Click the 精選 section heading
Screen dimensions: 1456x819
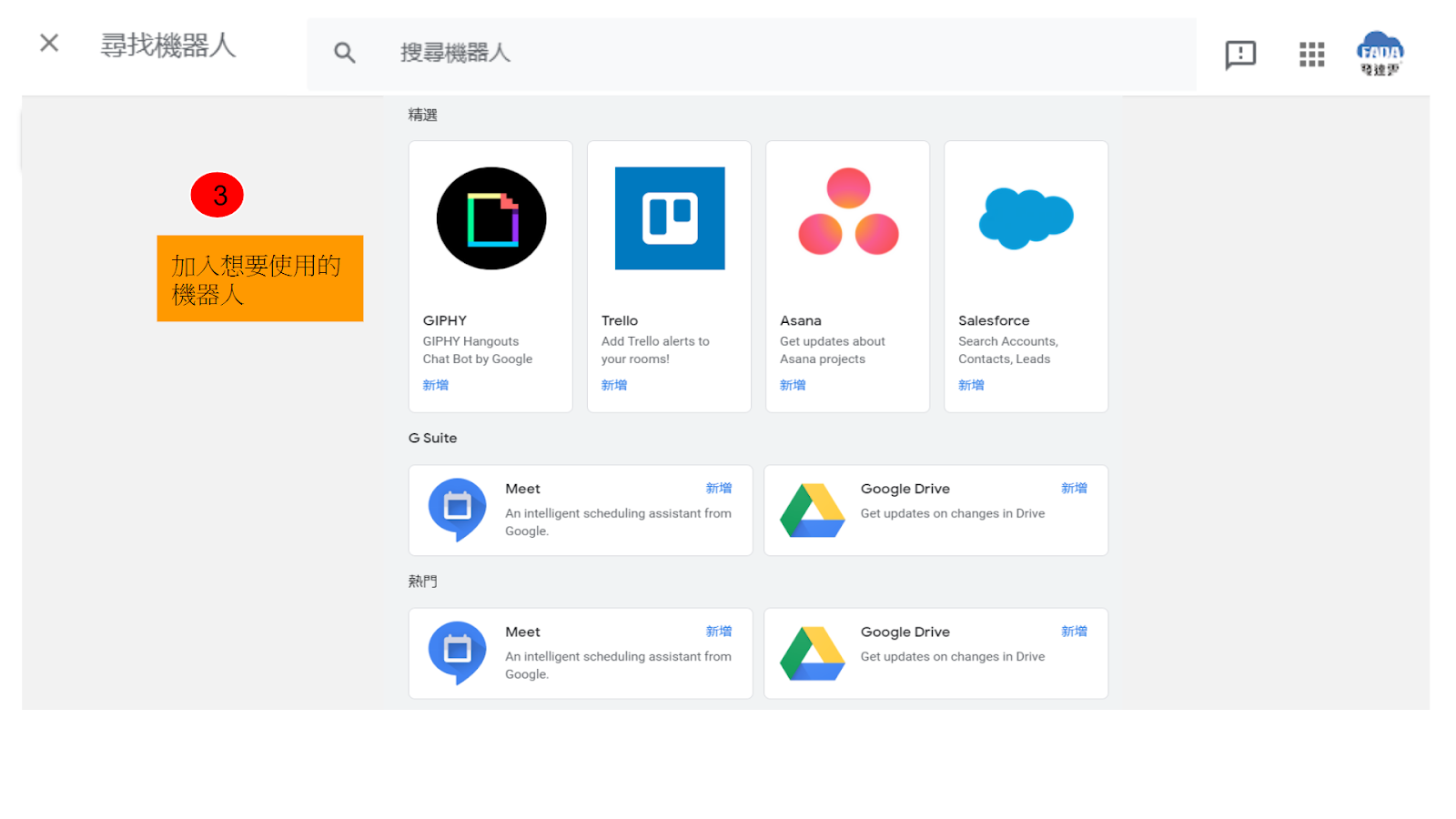click(423, 115)
